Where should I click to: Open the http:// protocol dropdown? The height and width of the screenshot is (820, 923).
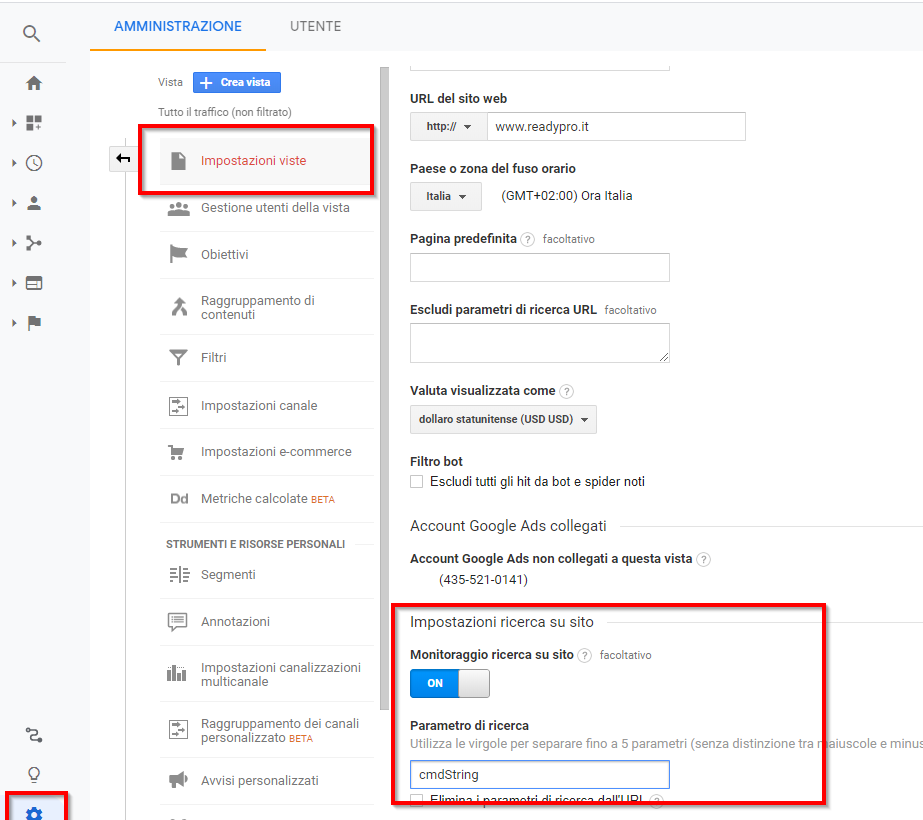(x=448, y=127)
